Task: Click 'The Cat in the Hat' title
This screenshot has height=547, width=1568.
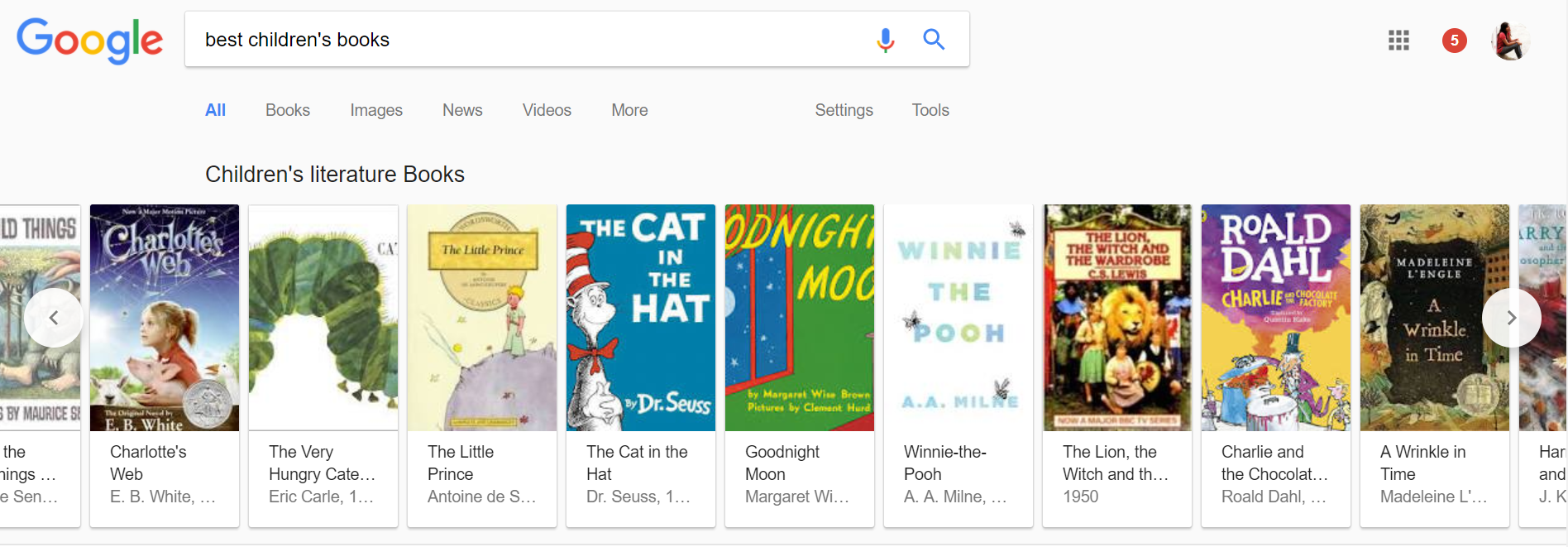Action: tap(637, 463)
